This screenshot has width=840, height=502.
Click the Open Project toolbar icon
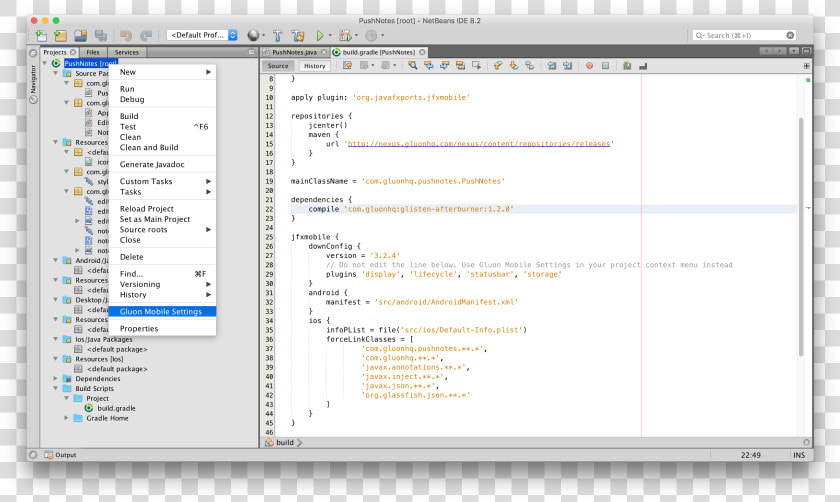(x=81, y=35)
